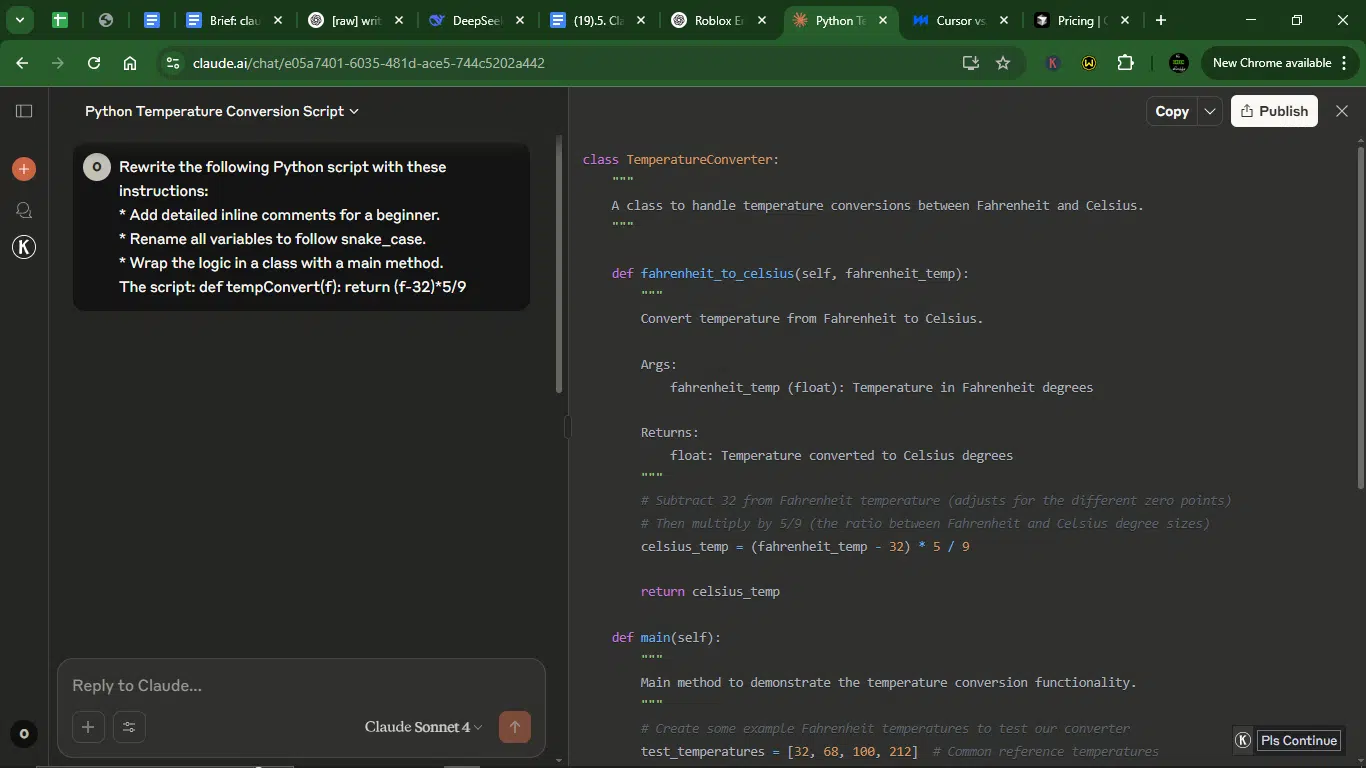This screenshot has width=1366, height=768.
Task: Bookmark this page with the star
Action: point(1003,63)
